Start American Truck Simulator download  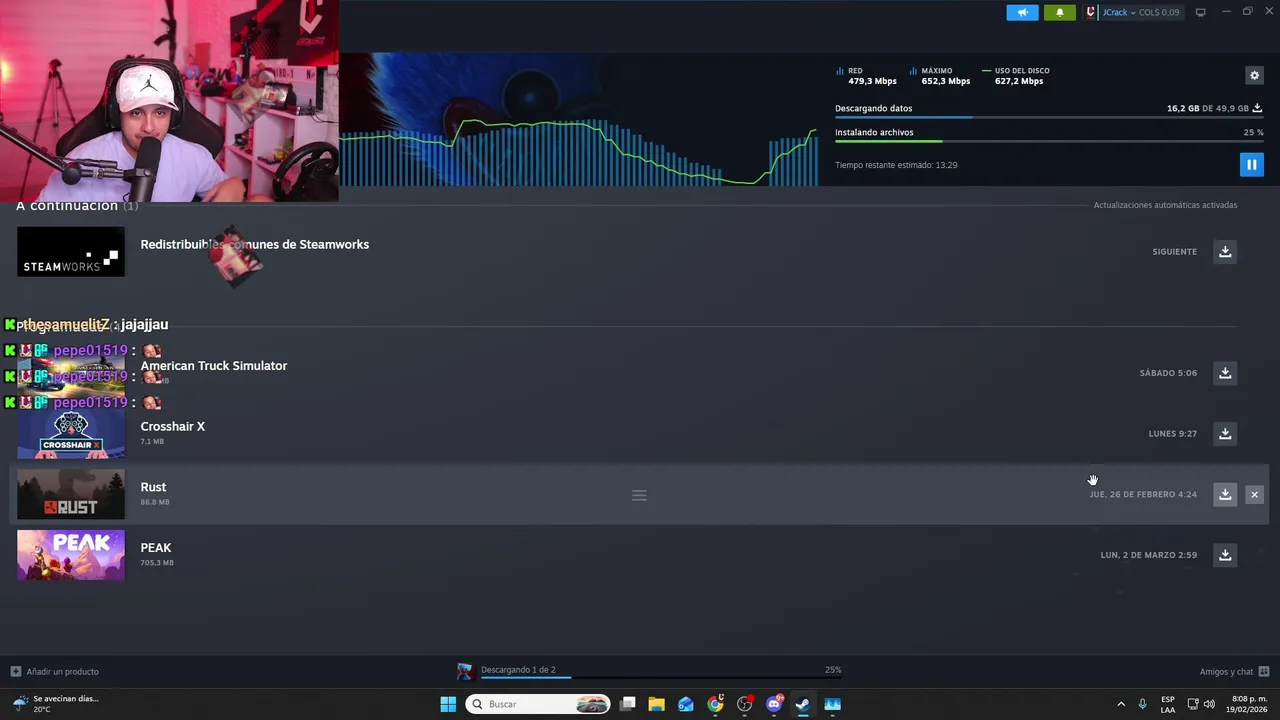pos(1225,372)
